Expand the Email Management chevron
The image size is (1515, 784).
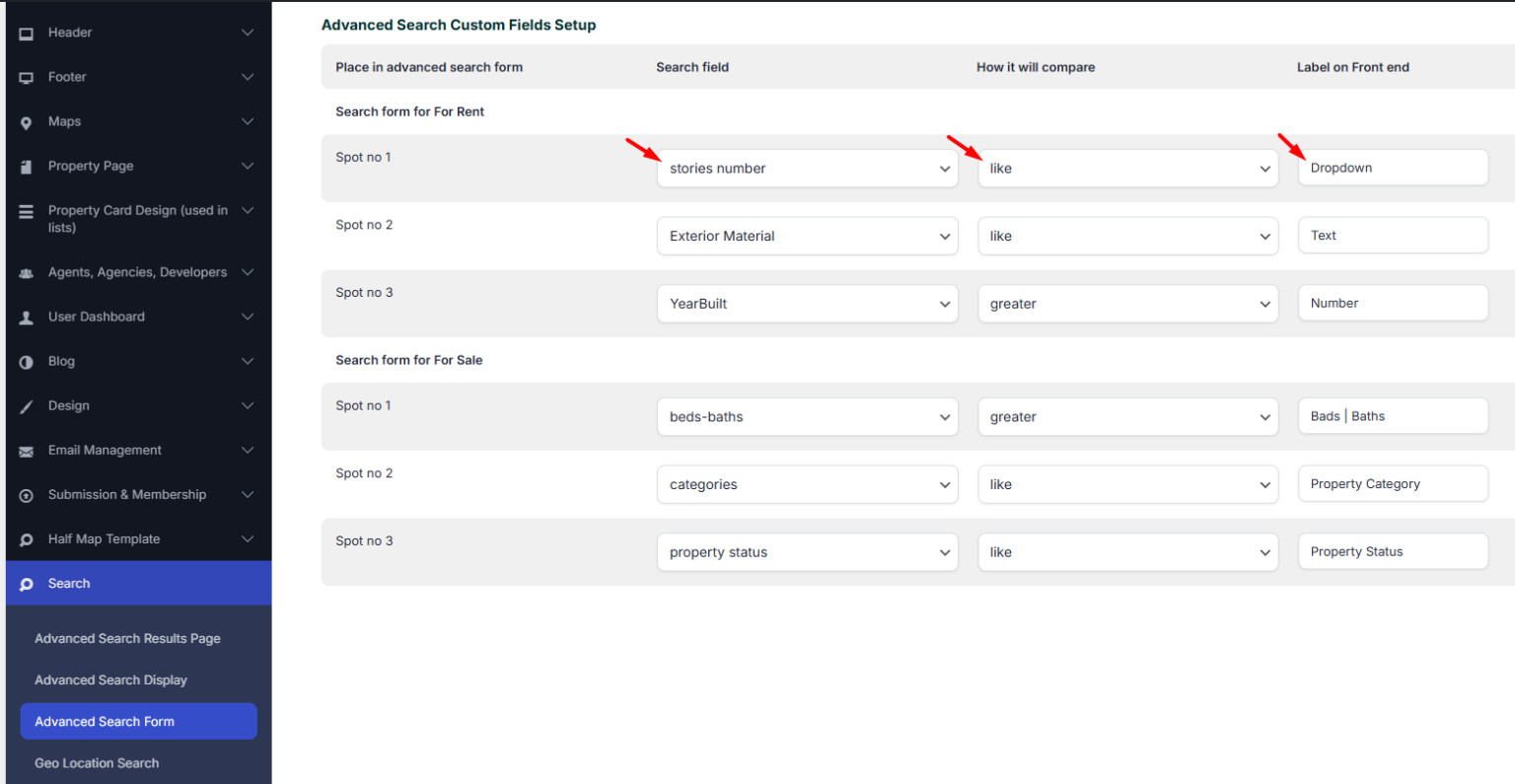[x=248, y=450]
